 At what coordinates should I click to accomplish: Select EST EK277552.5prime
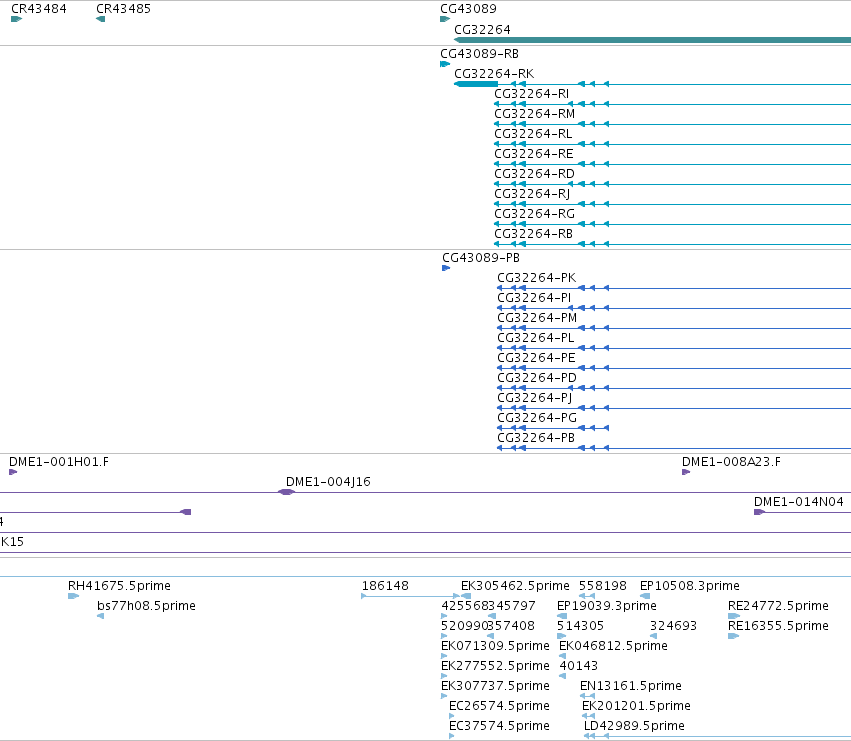coord(496,666)
